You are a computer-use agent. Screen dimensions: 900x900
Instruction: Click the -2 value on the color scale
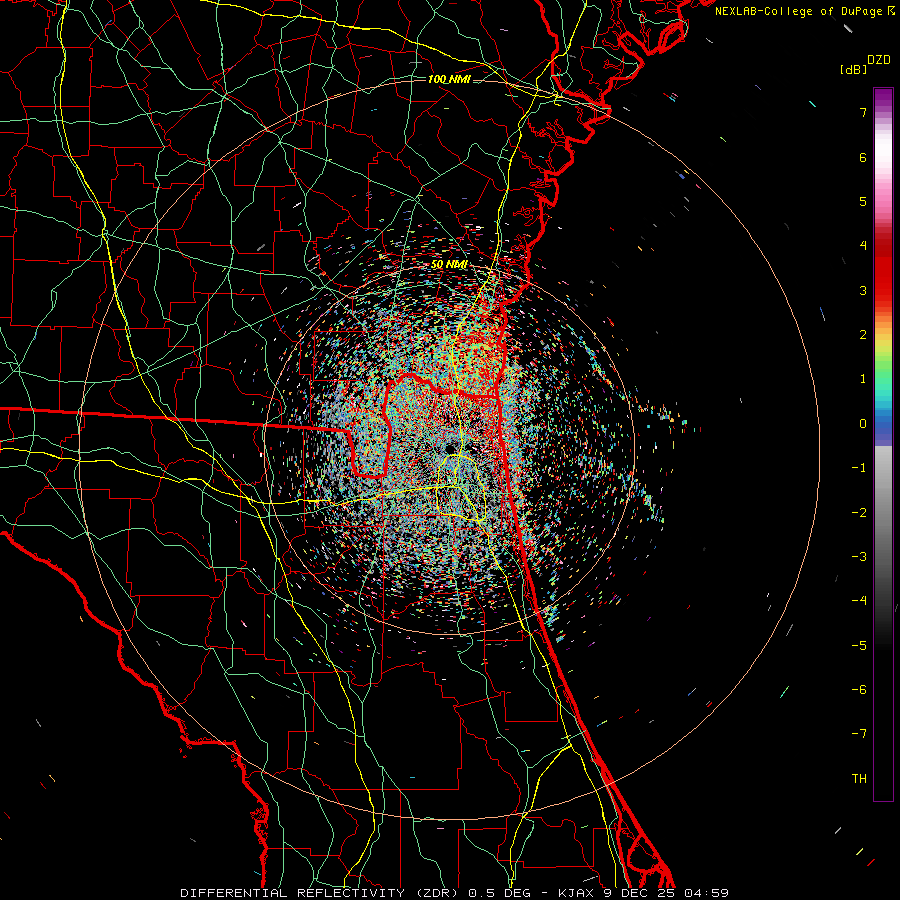click(859, 513)
